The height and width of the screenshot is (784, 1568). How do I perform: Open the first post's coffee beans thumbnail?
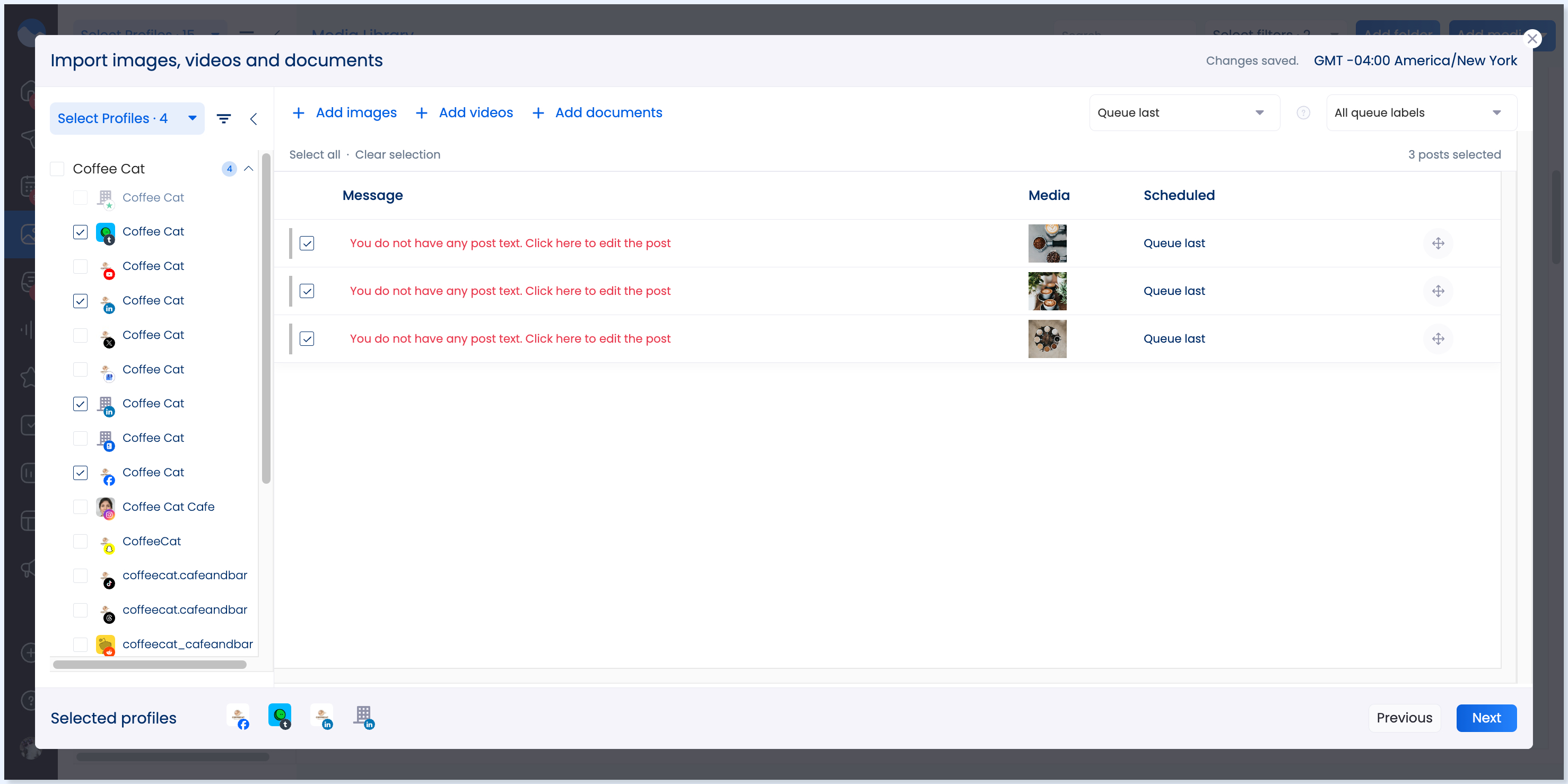pyautogui.click(x=1047, y=243)
